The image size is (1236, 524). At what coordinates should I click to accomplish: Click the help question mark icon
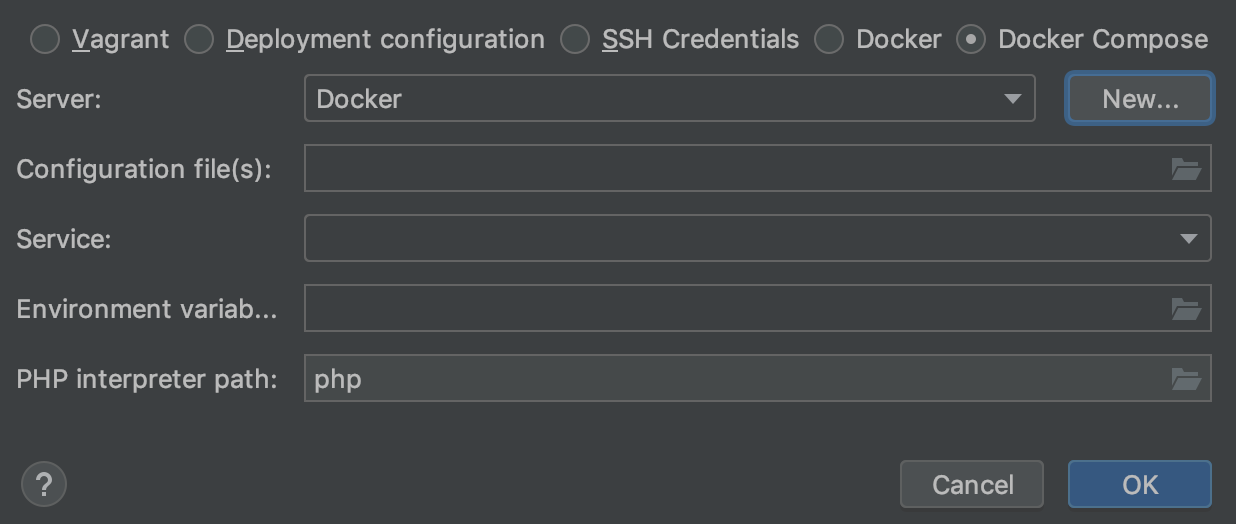tap(43, 485)
